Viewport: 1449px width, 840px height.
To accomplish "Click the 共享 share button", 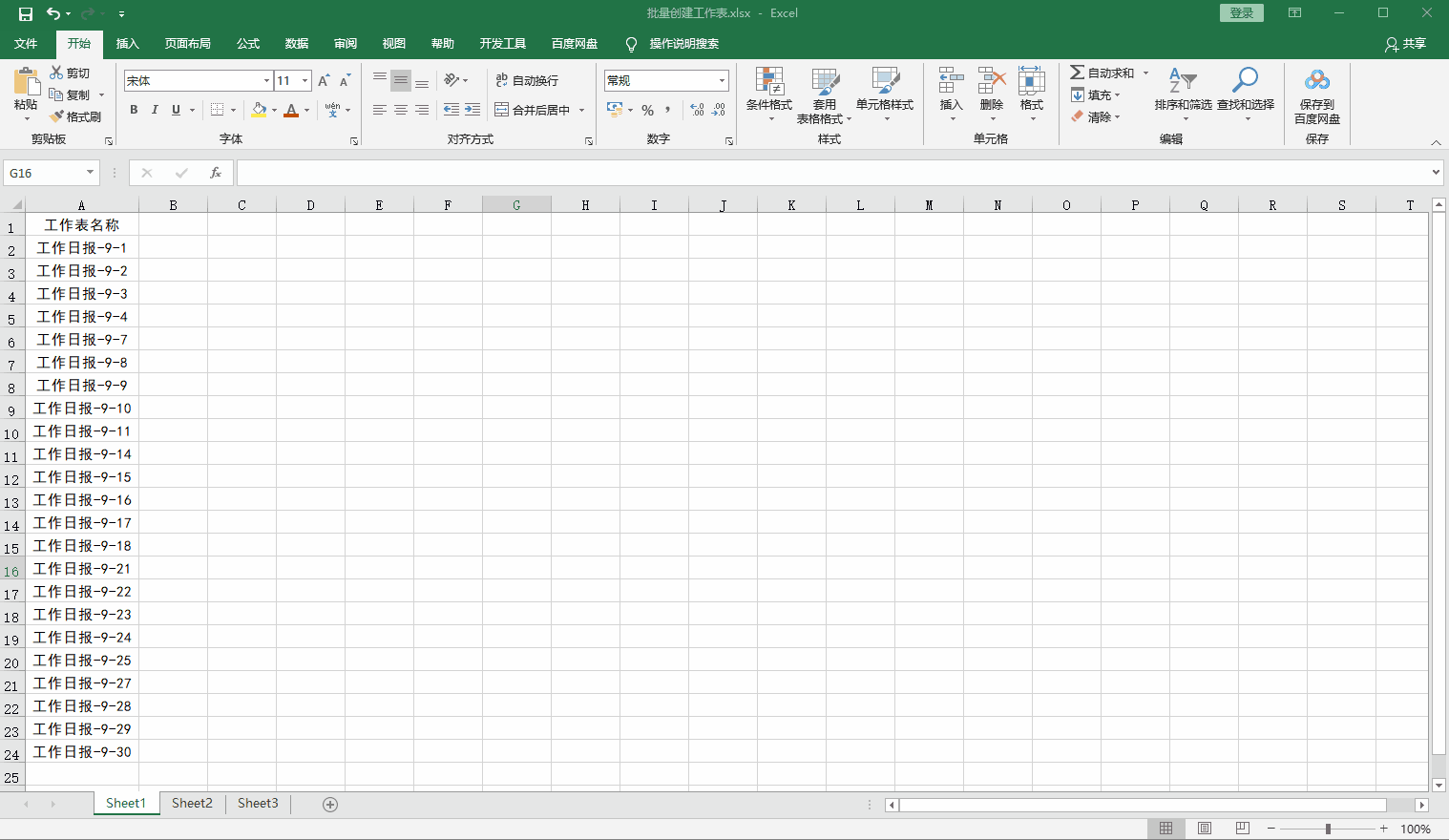I will click(x=1405, y=44).
